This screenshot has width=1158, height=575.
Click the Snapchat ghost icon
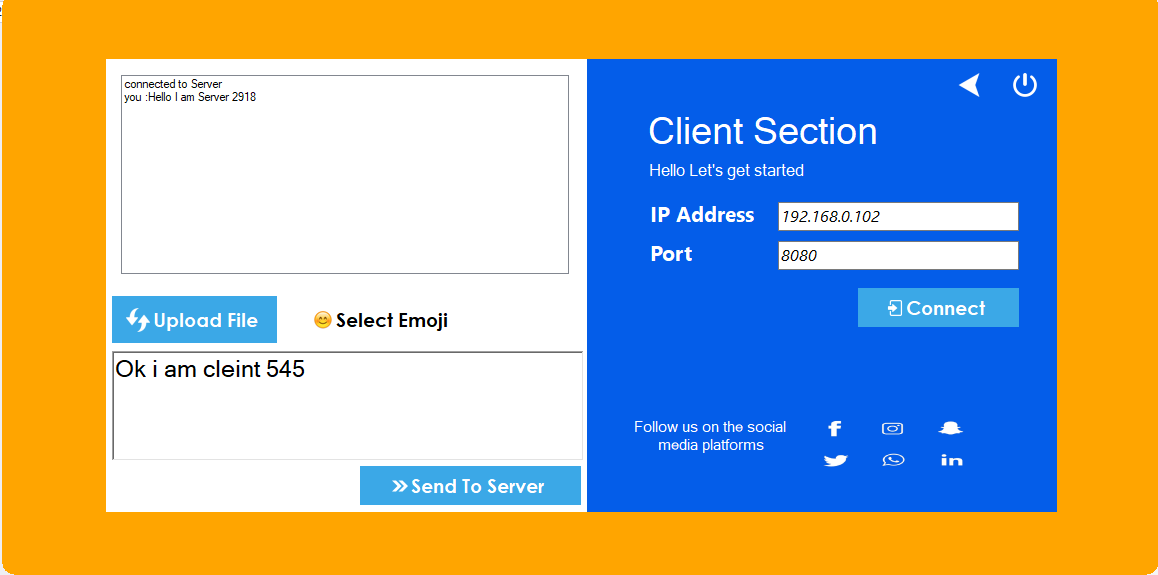(951, 428)
